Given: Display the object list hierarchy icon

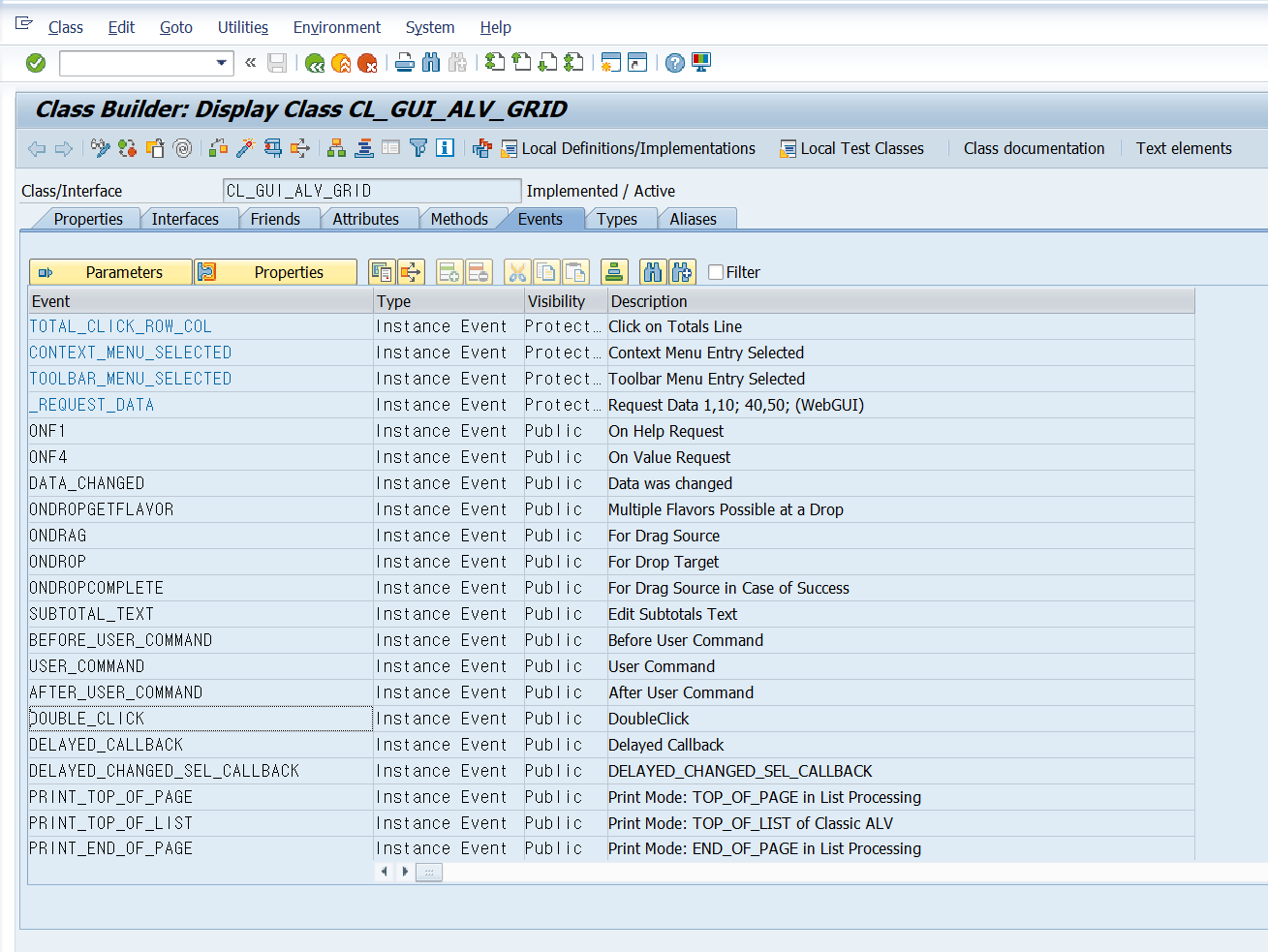Looking at the screenshot, I should [x=336, y=148].
